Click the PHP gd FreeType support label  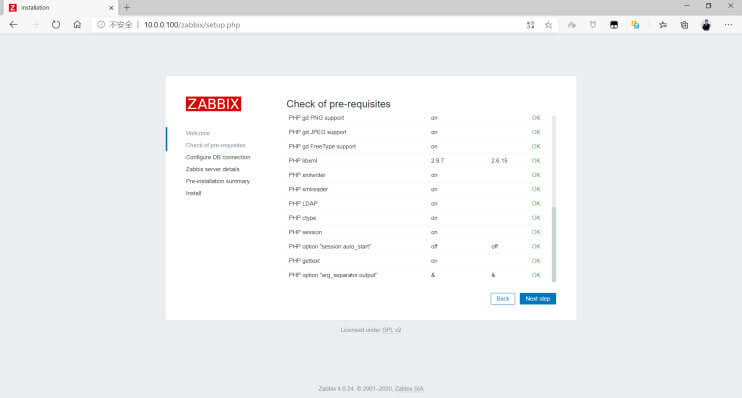(322, 146)
